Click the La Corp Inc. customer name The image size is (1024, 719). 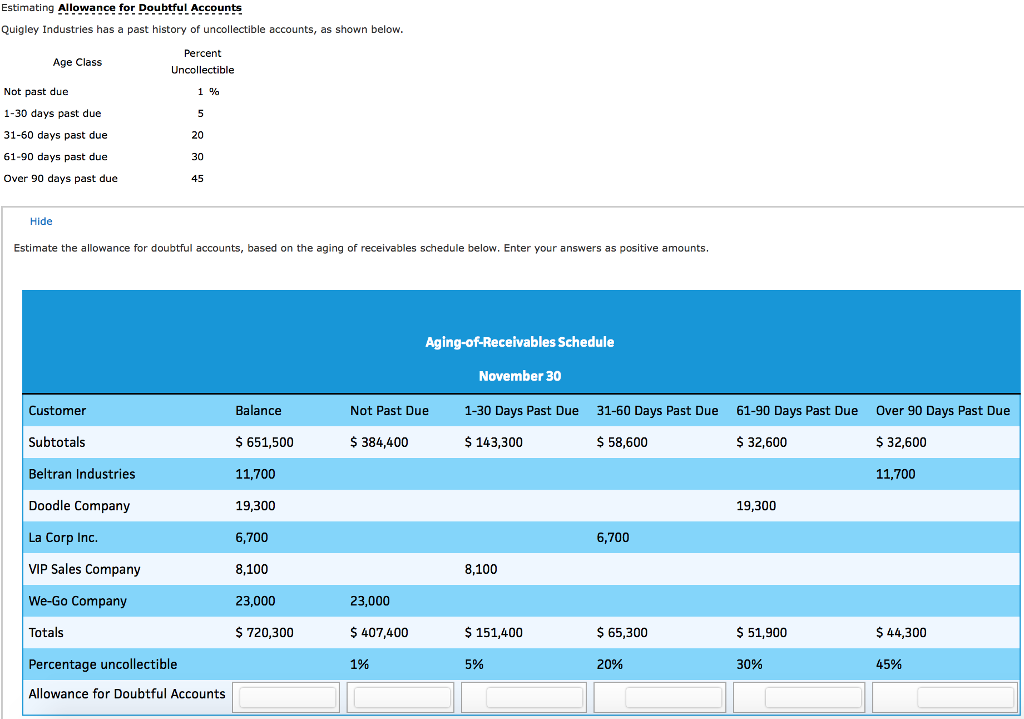pyautogui.click(x=63, y=537)
